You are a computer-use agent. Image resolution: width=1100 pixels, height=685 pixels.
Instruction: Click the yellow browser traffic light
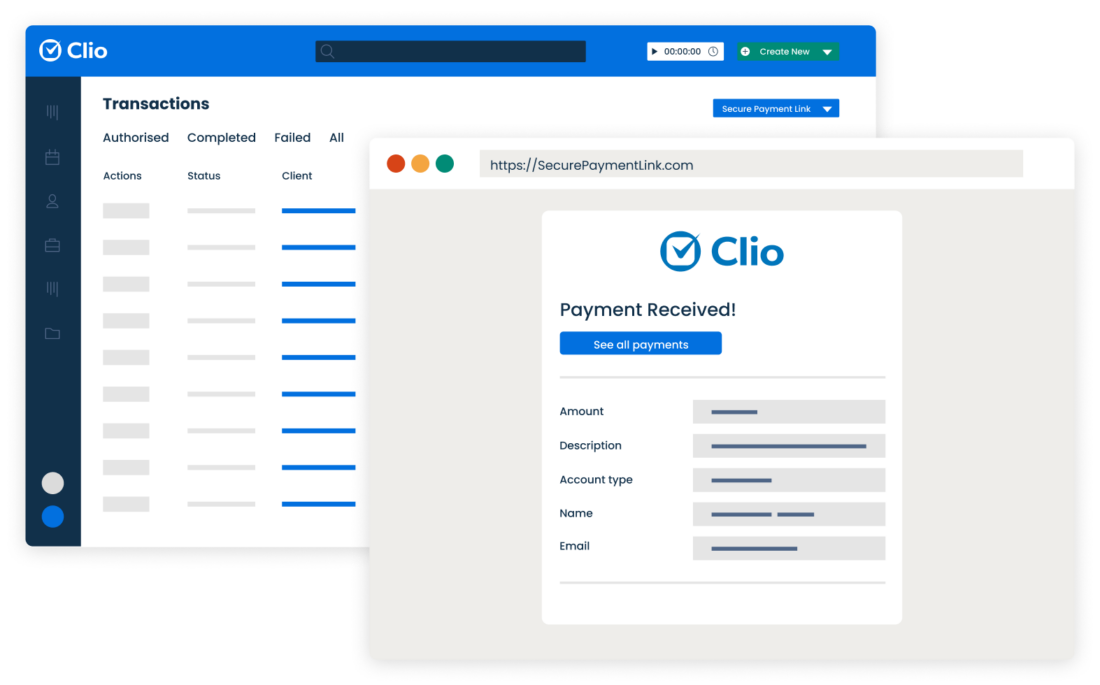[x=420, y=163]
